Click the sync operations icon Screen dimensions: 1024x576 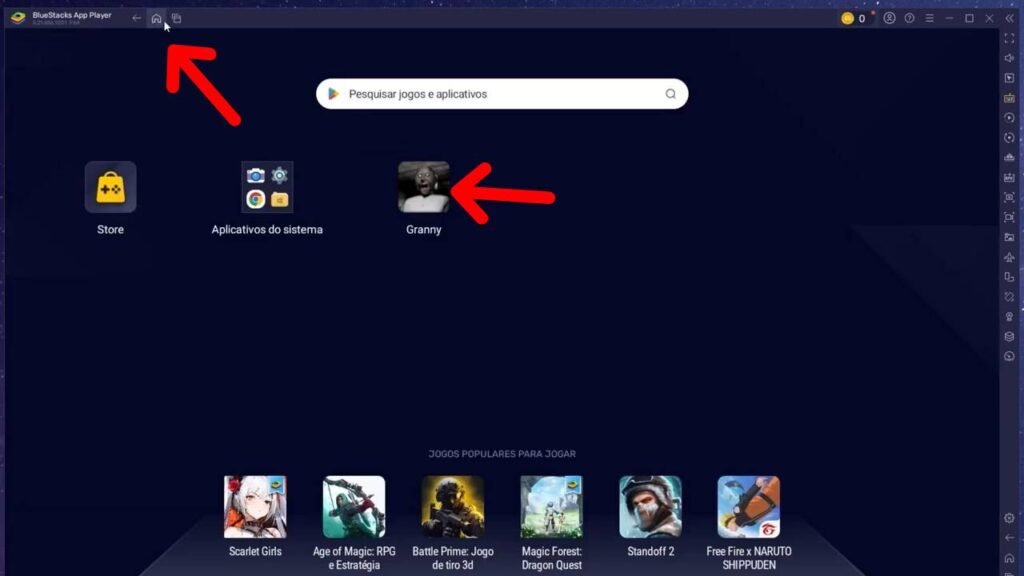pyautogui.click(x=1009, y=118)
